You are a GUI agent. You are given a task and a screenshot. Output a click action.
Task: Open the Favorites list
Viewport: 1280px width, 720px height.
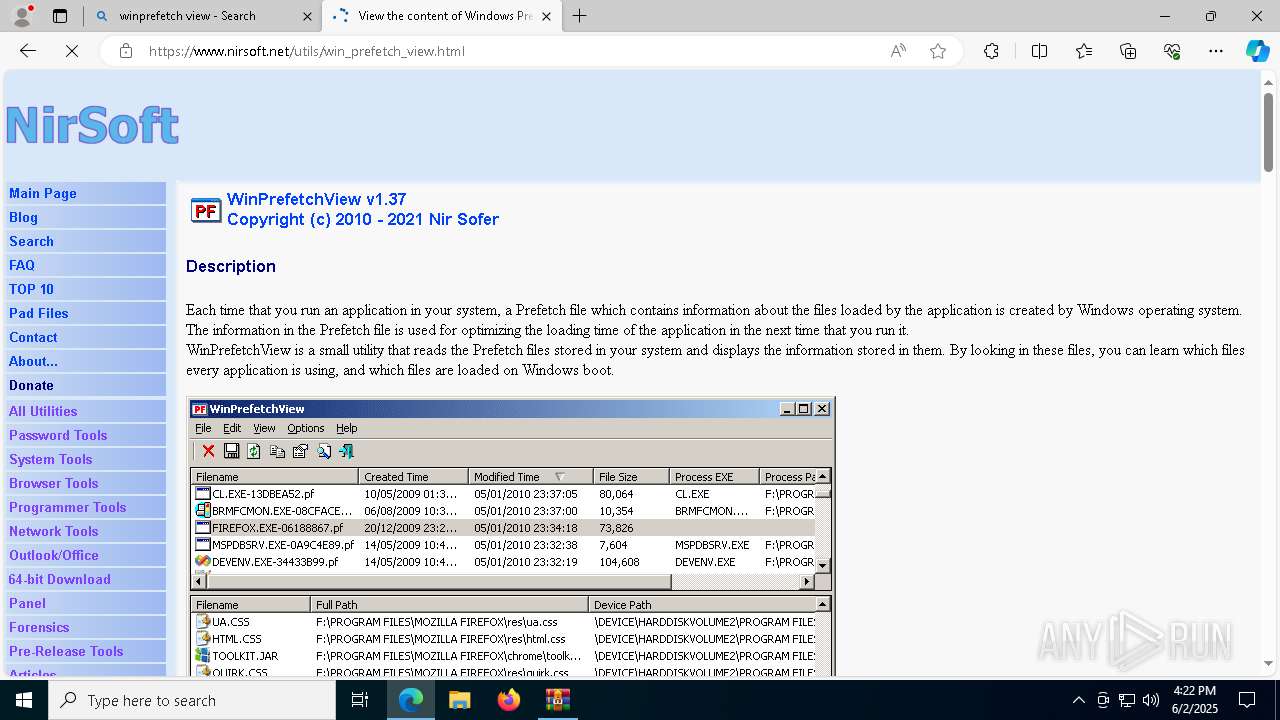click(1084, 51)
